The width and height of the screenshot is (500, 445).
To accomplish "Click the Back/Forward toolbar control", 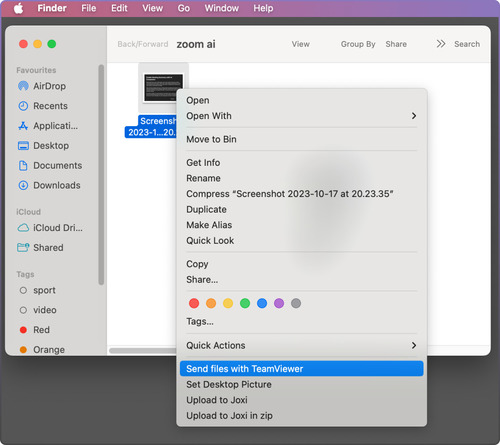I will pyautogui.click(x=143, y=44).
